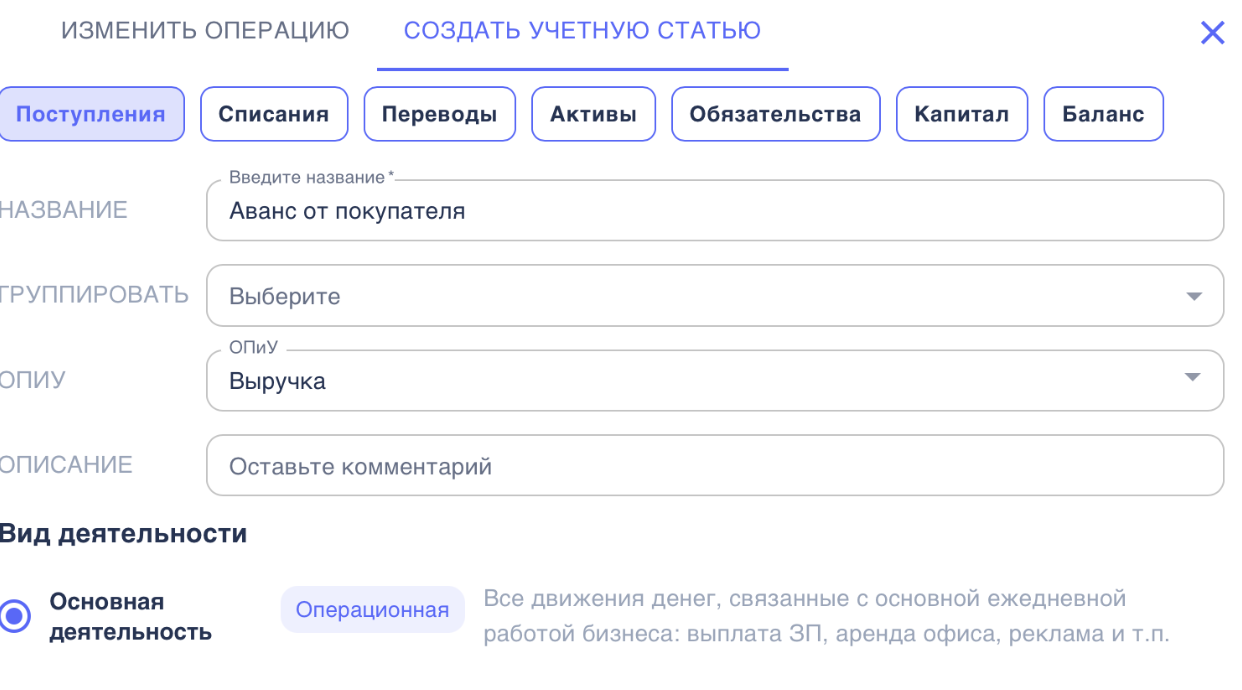The image size is (1242, 690).
Task: Select the Обязательства category button
Action: point(775,113)
